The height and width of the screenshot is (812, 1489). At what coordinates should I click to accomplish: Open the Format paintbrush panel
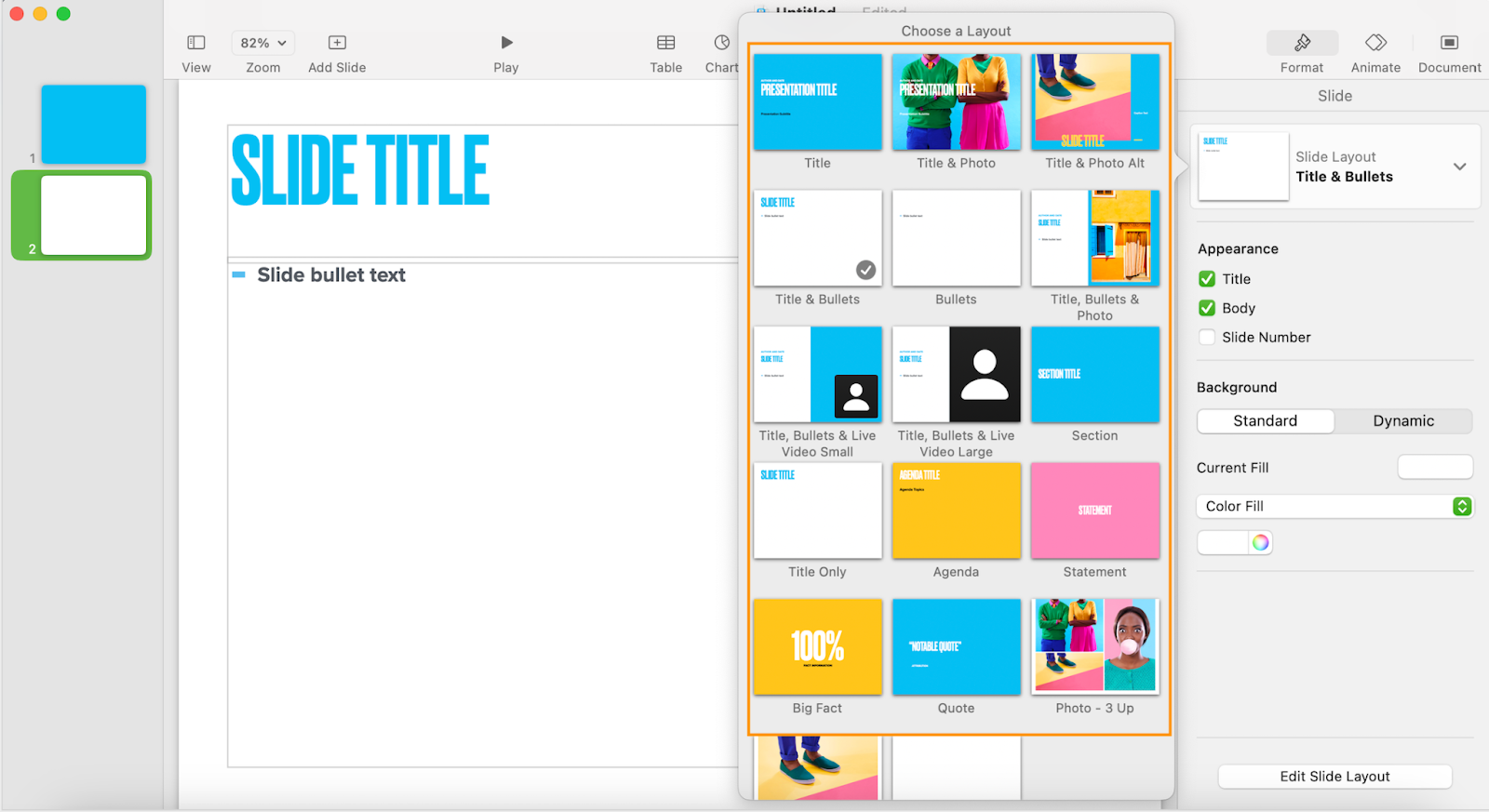click(1302, 43)
